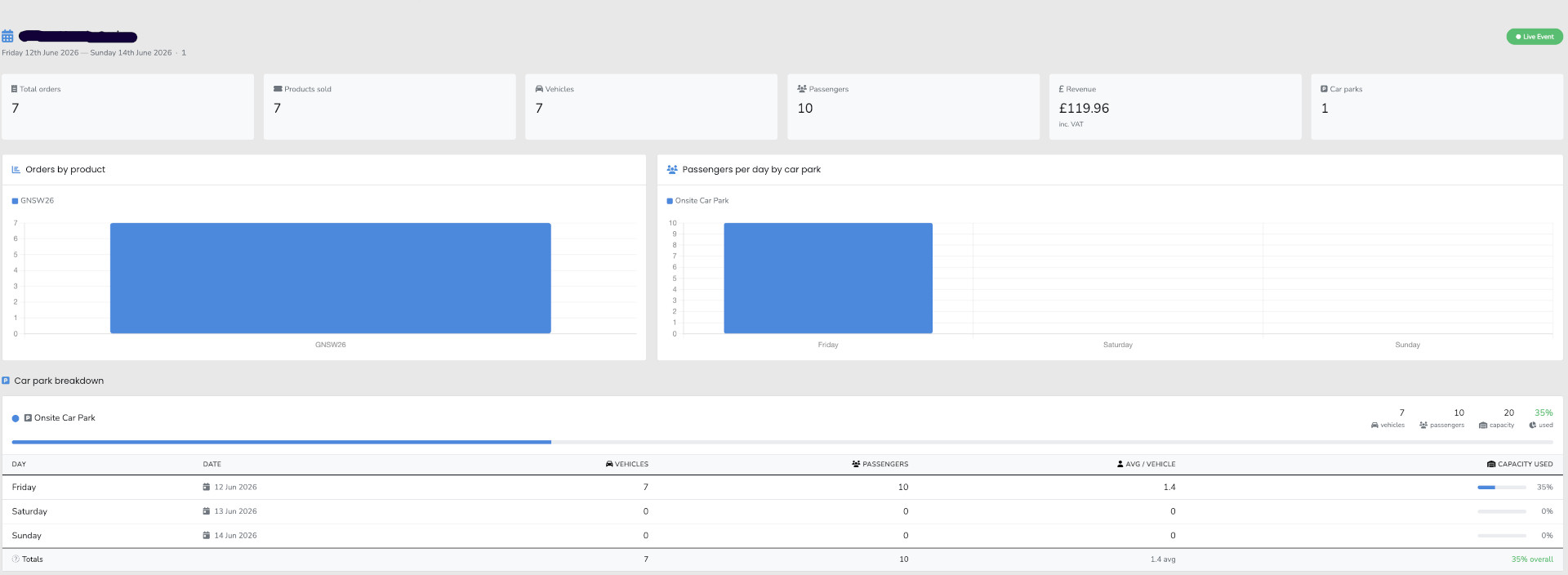1568x575 pixels.
Task: Click the GNSW26 bar in orders chart
Action: [x=331, y=278]
